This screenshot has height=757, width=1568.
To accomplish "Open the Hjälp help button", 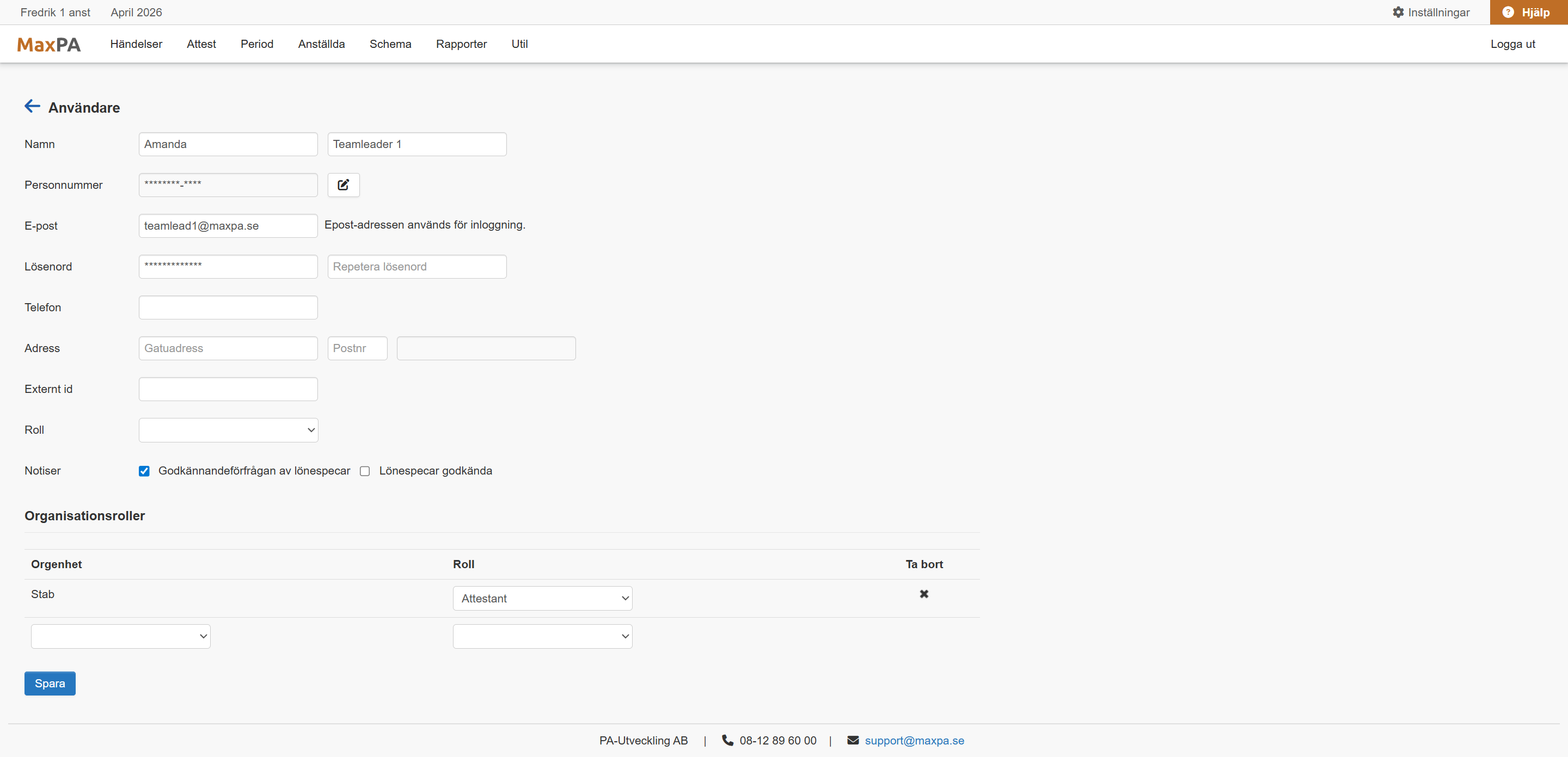I will [1528, 12].
